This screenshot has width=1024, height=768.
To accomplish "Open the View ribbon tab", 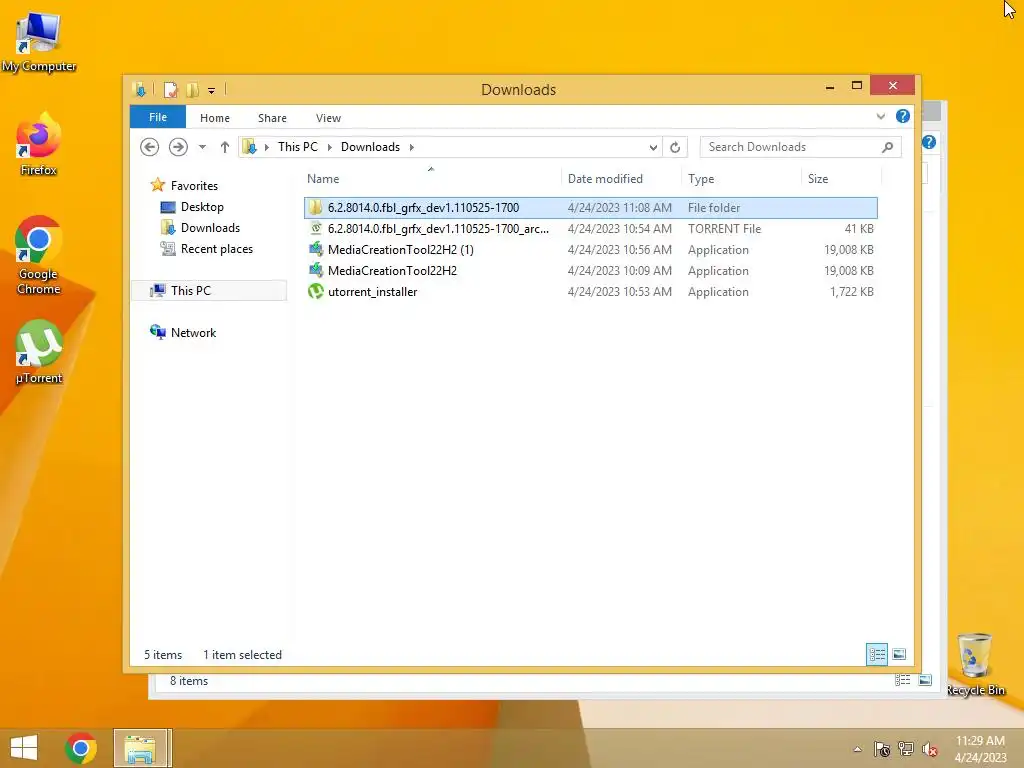I will [x=328, y=118].
